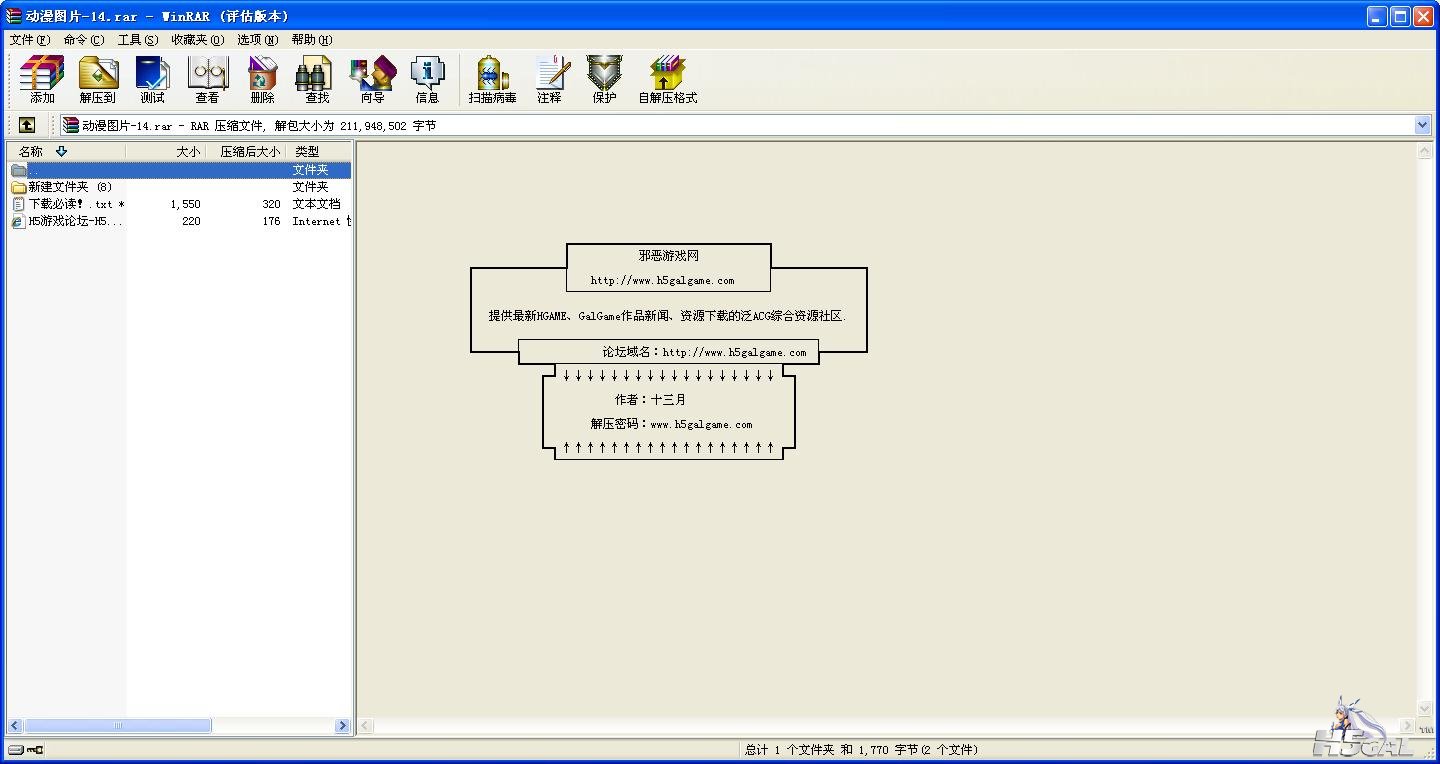Click the 扫描病毒 (Virus Scan) icon

pyautogui.click(x=492, y=79)
